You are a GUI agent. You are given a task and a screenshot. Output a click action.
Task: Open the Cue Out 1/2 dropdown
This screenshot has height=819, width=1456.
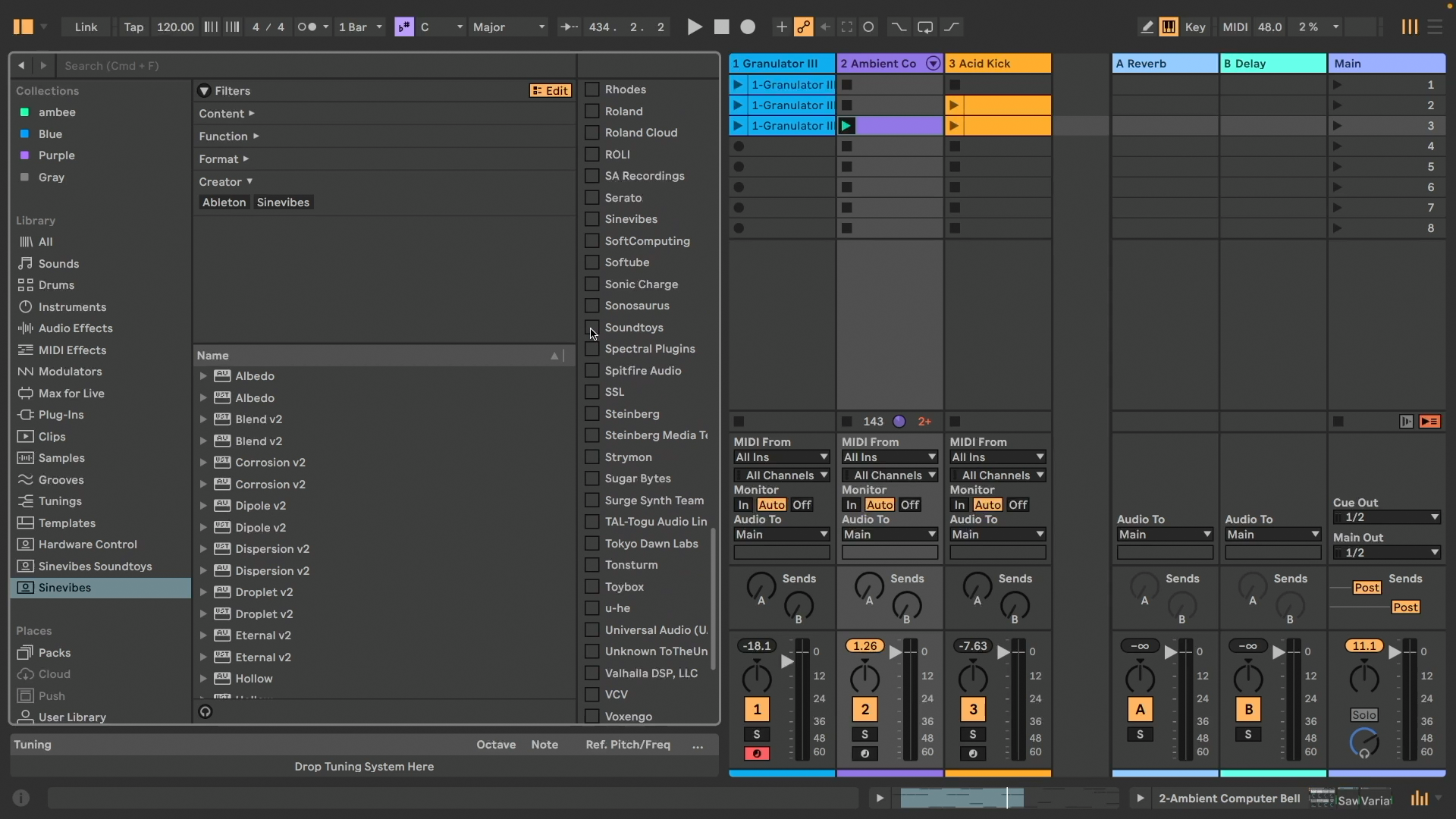(1386, 516)
